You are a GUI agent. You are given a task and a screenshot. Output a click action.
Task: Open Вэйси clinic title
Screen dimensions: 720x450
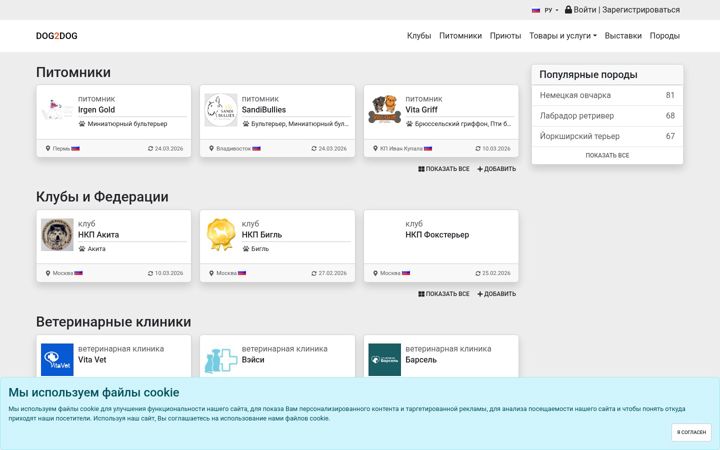pos(253,360)
